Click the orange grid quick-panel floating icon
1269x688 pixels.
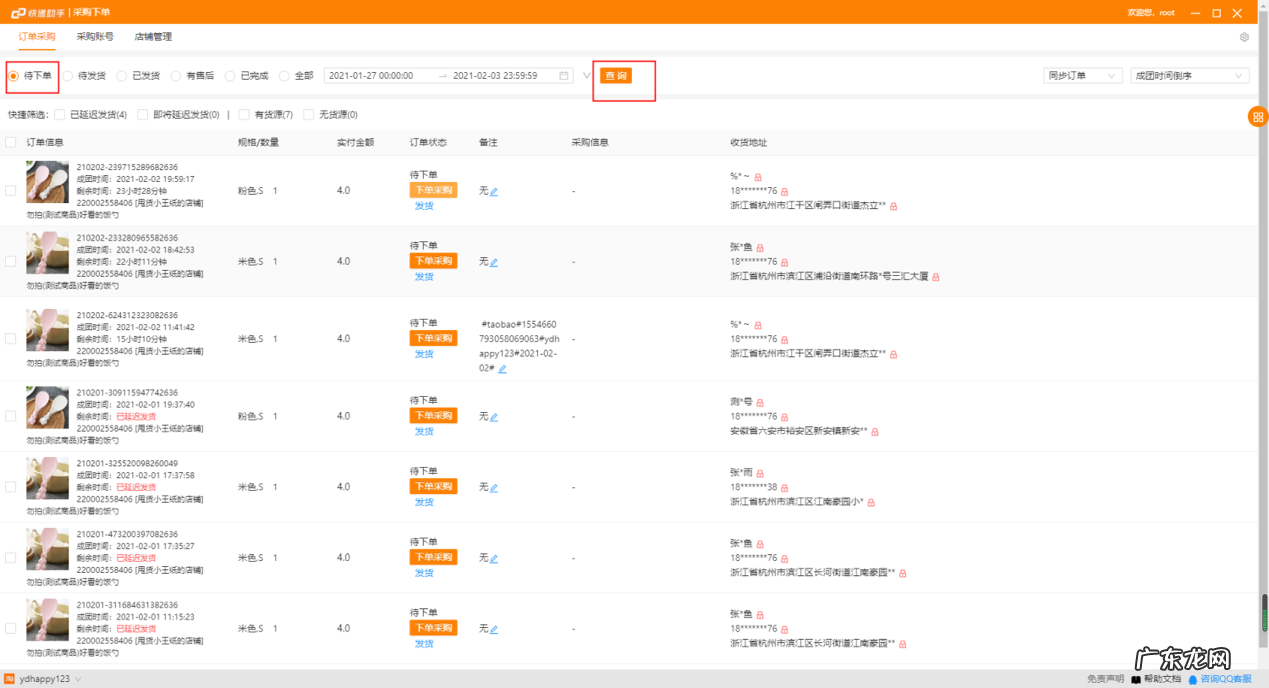point(1257,117)
